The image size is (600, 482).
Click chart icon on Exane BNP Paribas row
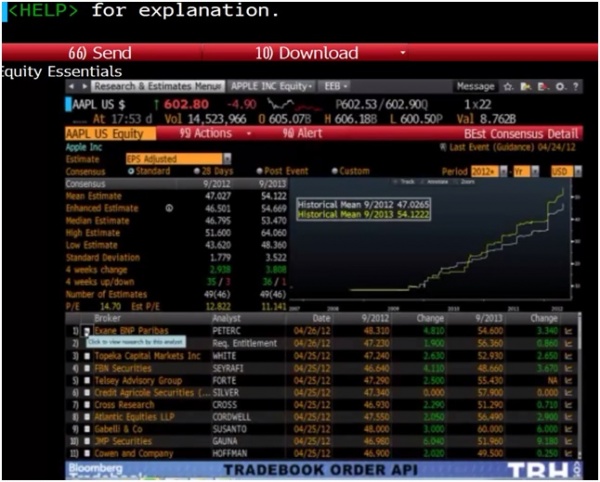568,331
